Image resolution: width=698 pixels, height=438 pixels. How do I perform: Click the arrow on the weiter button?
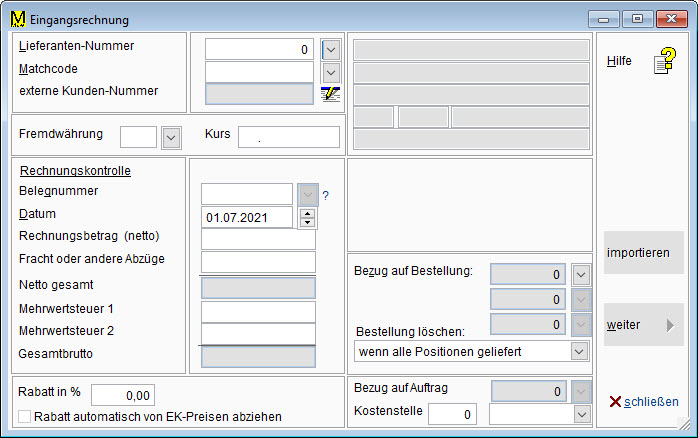pos(670,325)
